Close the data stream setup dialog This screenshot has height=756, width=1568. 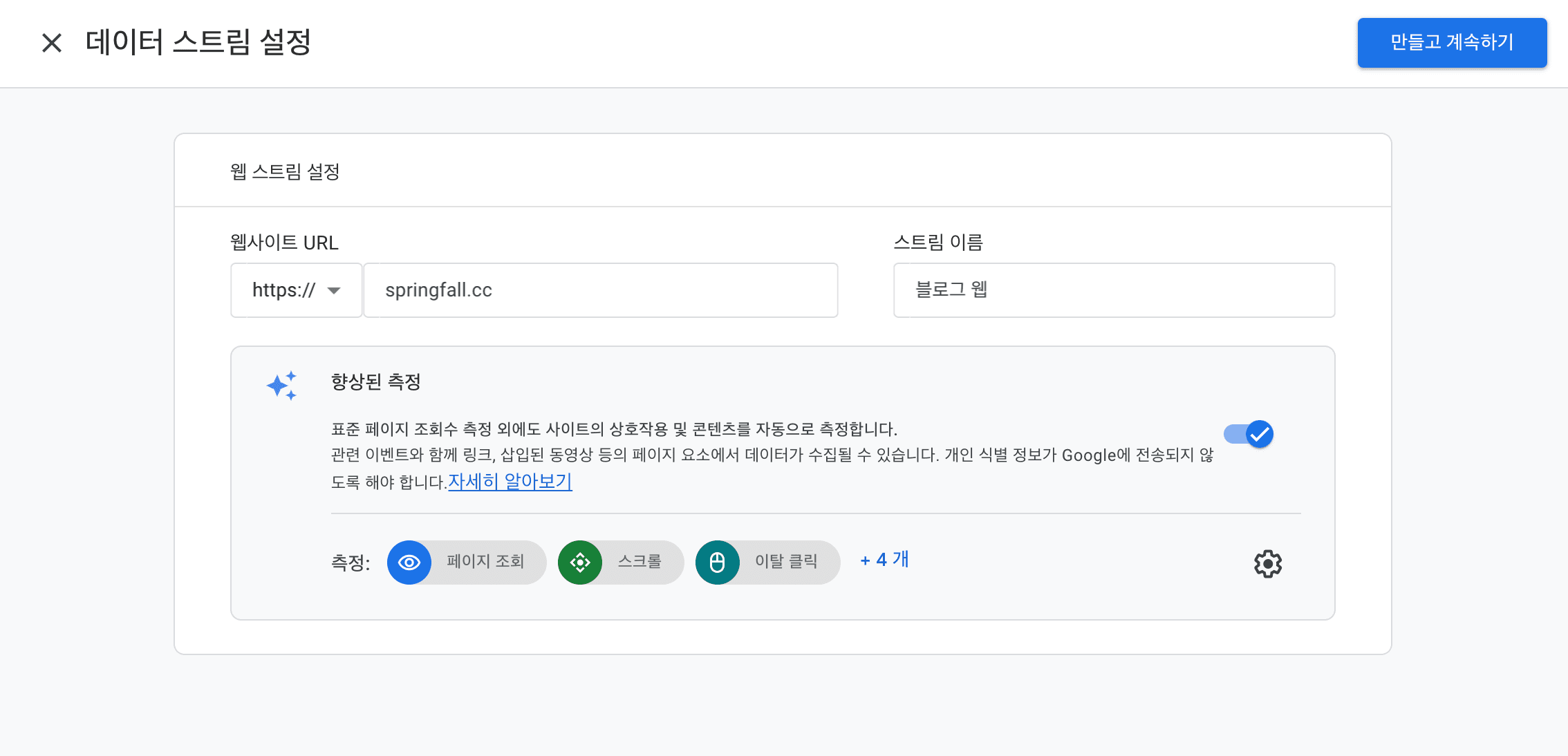pyautogui.click(x=51, y=42)
